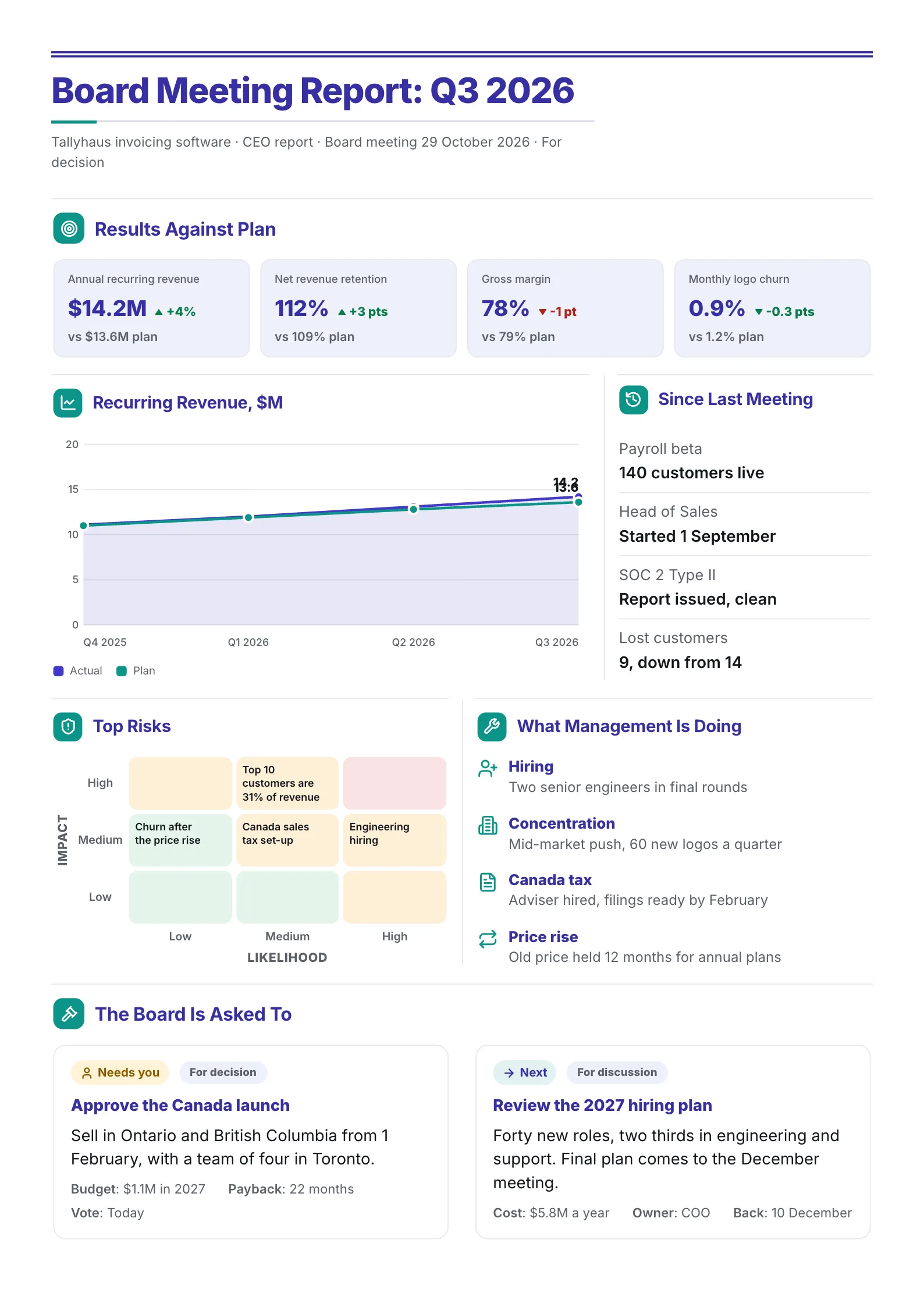Click the Board Meeting Report: Q3 2026 title
924x1307 pixels.
point(313,91)
